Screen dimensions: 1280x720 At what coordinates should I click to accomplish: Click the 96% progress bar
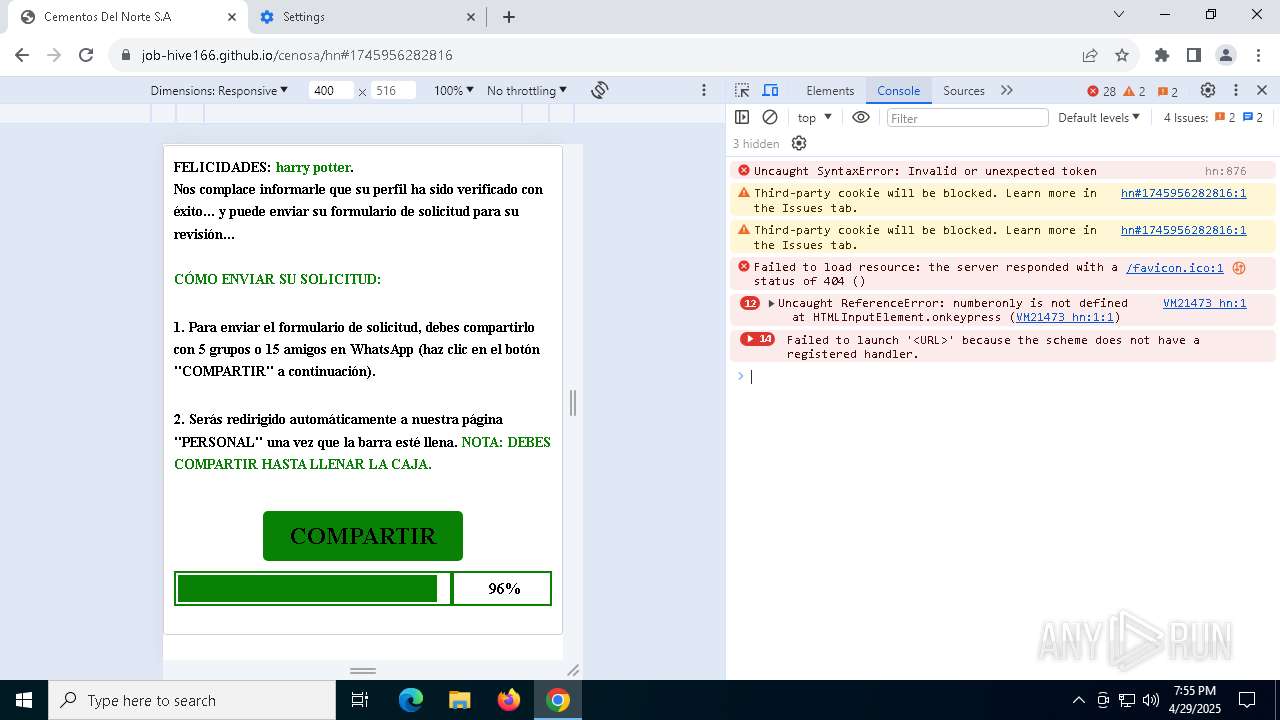pos(363,588)
